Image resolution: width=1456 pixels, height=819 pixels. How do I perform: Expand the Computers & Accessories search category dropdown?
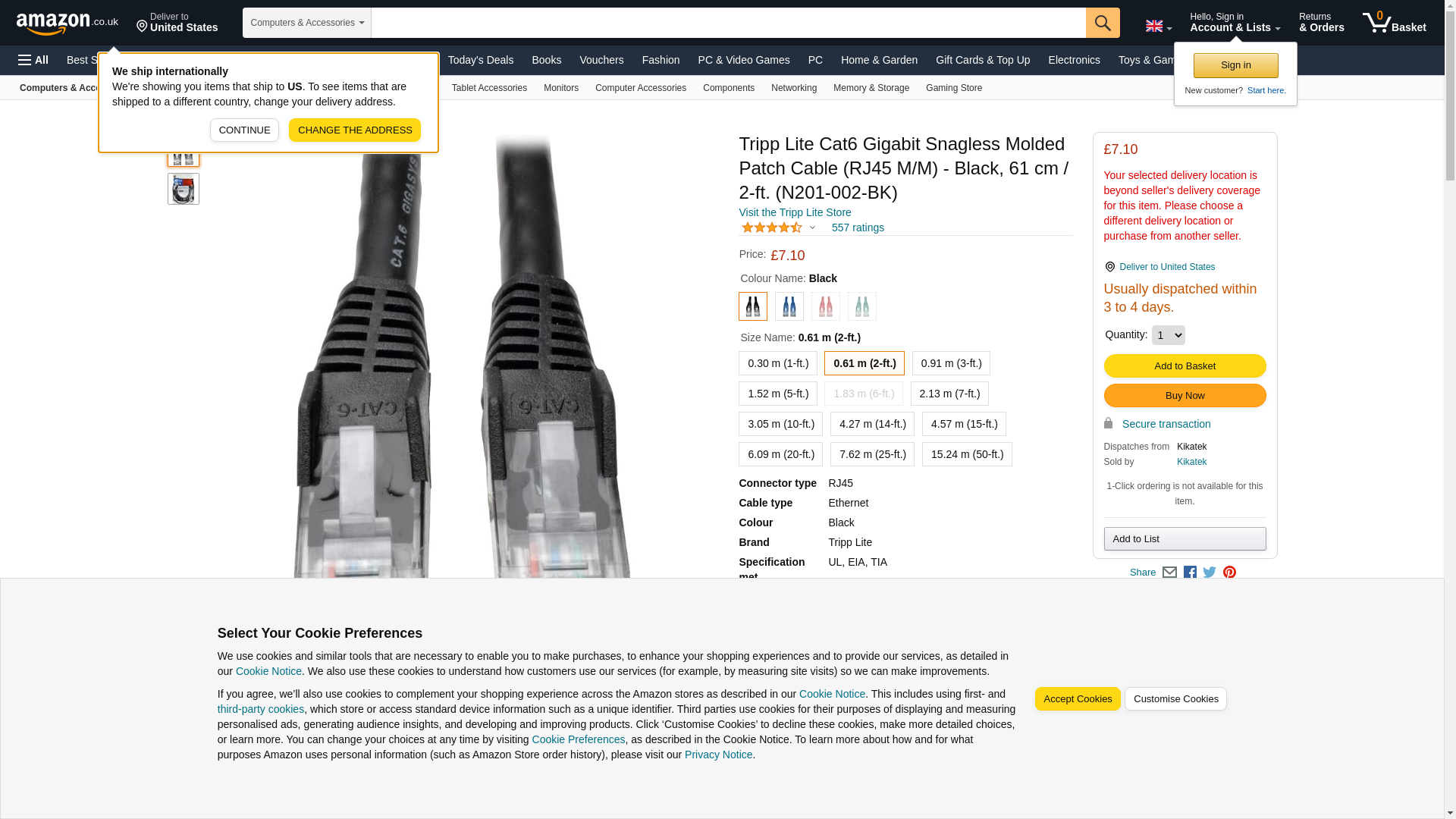(306, 23)
